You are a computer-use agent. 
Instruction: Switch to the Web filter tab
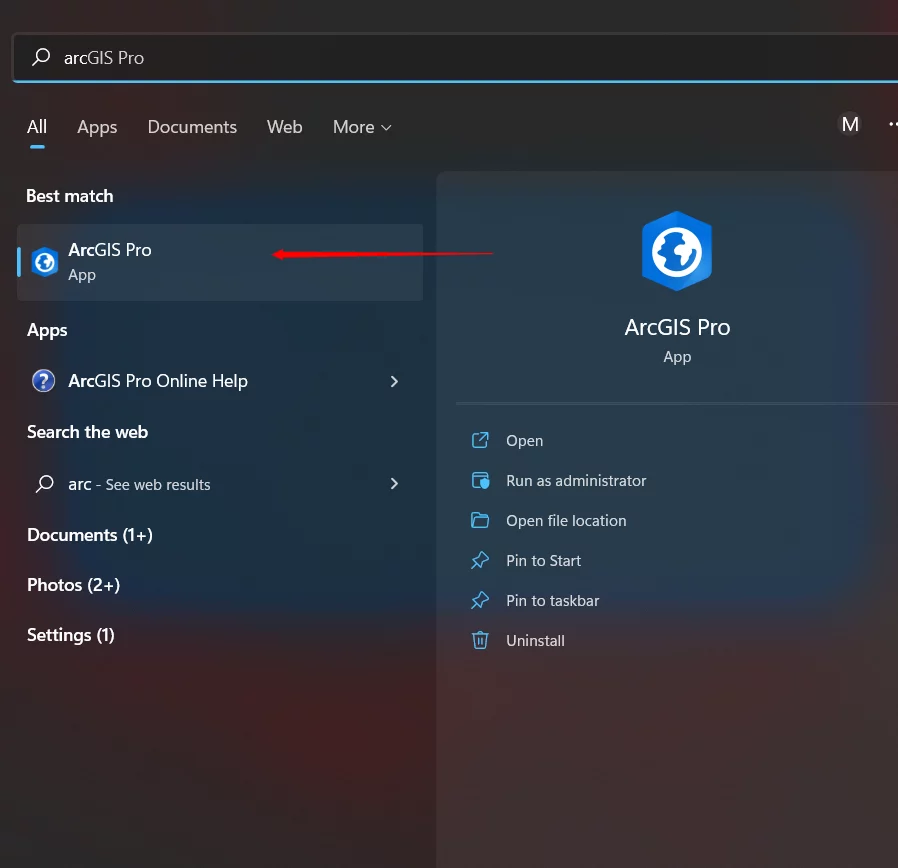285,127
